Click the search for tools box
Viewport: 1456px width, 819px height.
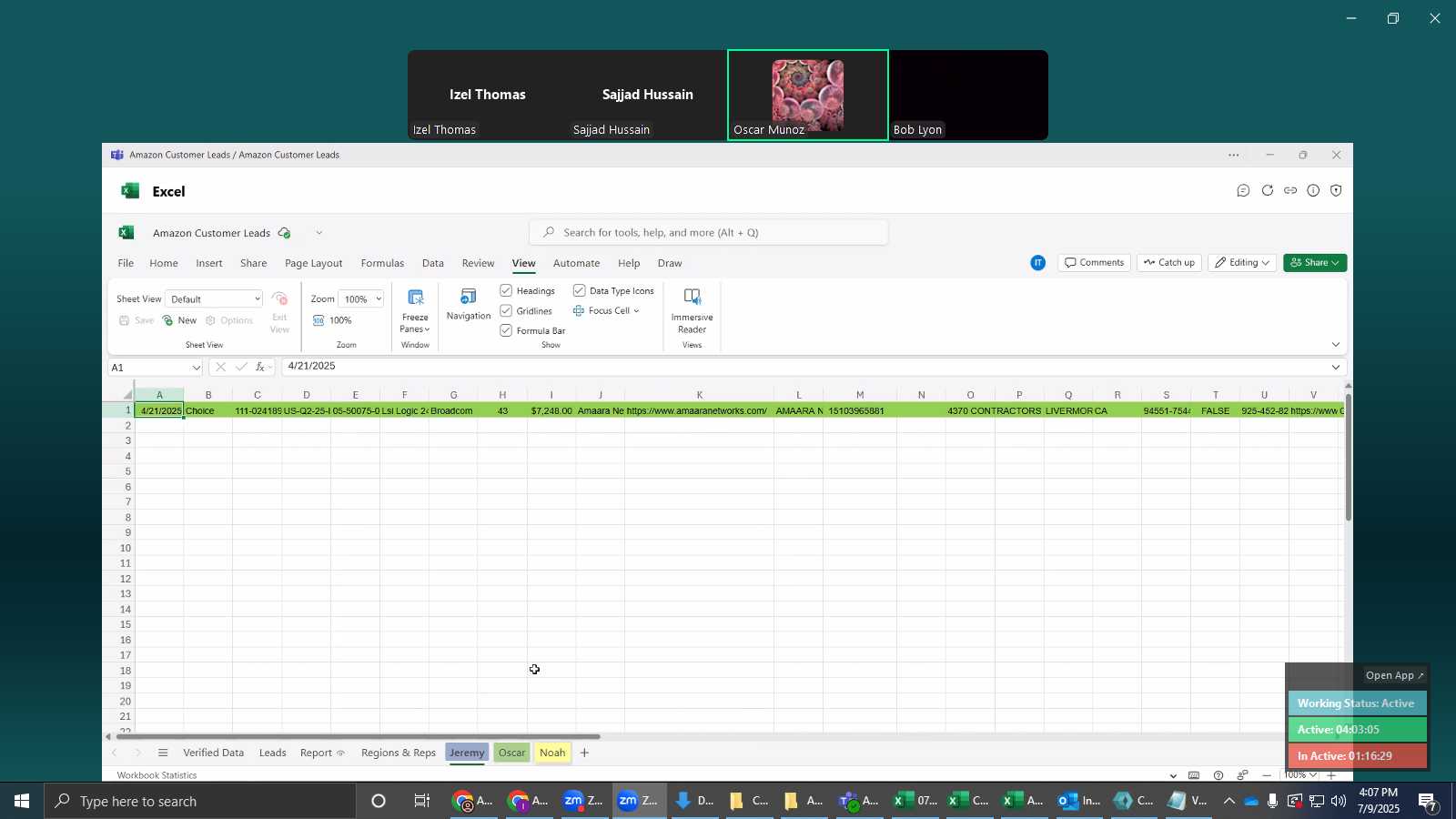[x=709, y=233]
